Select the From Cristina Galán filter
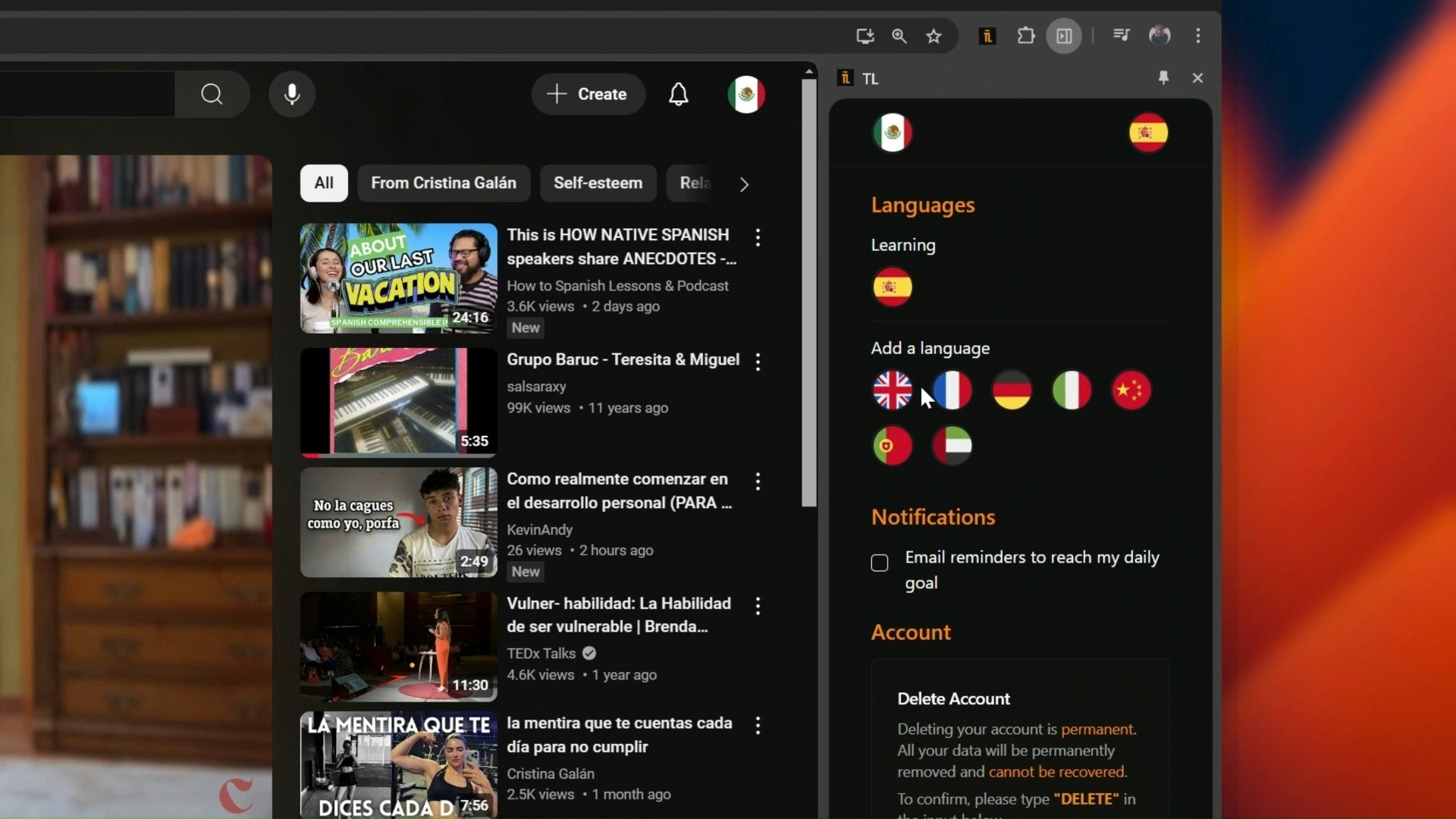1456x819 pixels. click(444, 183)
